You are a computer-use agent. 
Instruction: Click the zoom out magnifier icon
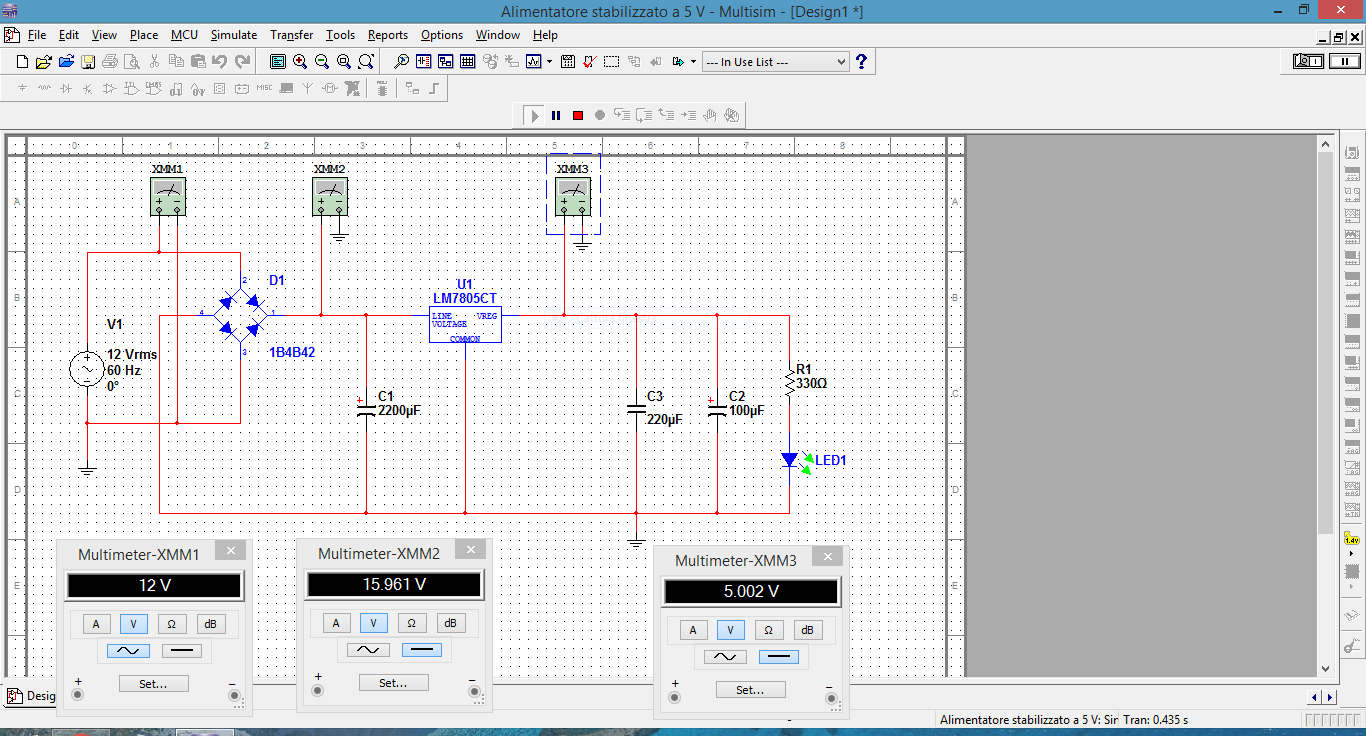[322, 62]
